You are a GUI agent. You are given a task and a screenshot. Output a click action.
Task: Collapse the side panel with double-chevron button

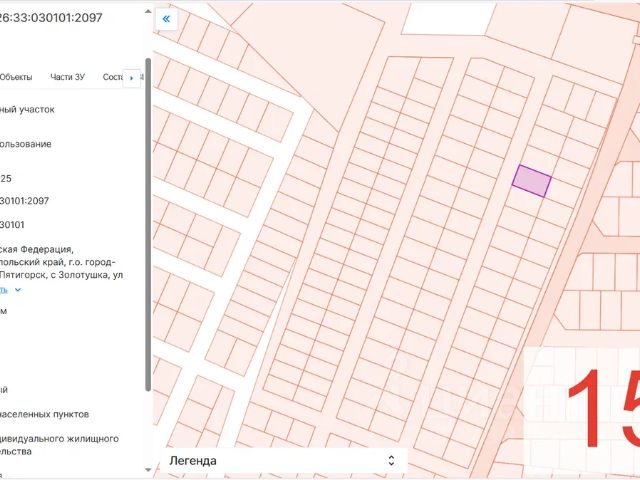[x=166, y=19]
